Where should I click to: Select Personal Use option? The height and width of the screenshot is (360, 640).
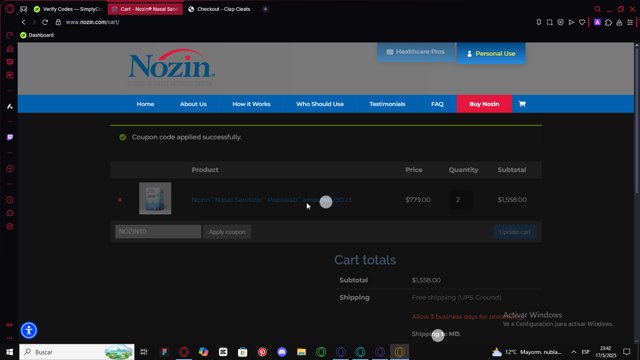(491, 53)
